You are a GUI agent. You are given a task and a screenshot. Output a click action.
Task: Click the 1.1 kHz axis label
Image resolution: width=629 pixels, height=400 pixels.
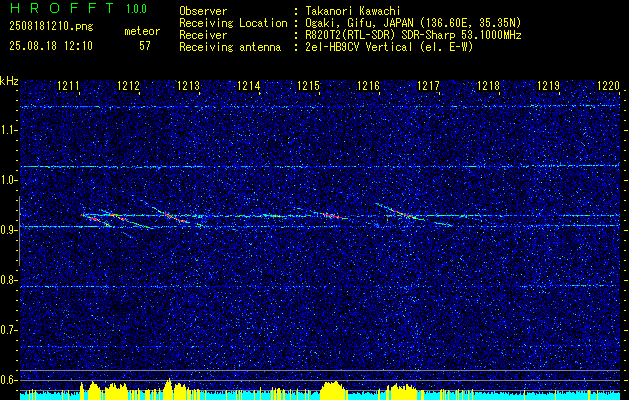tap(7, 130)
